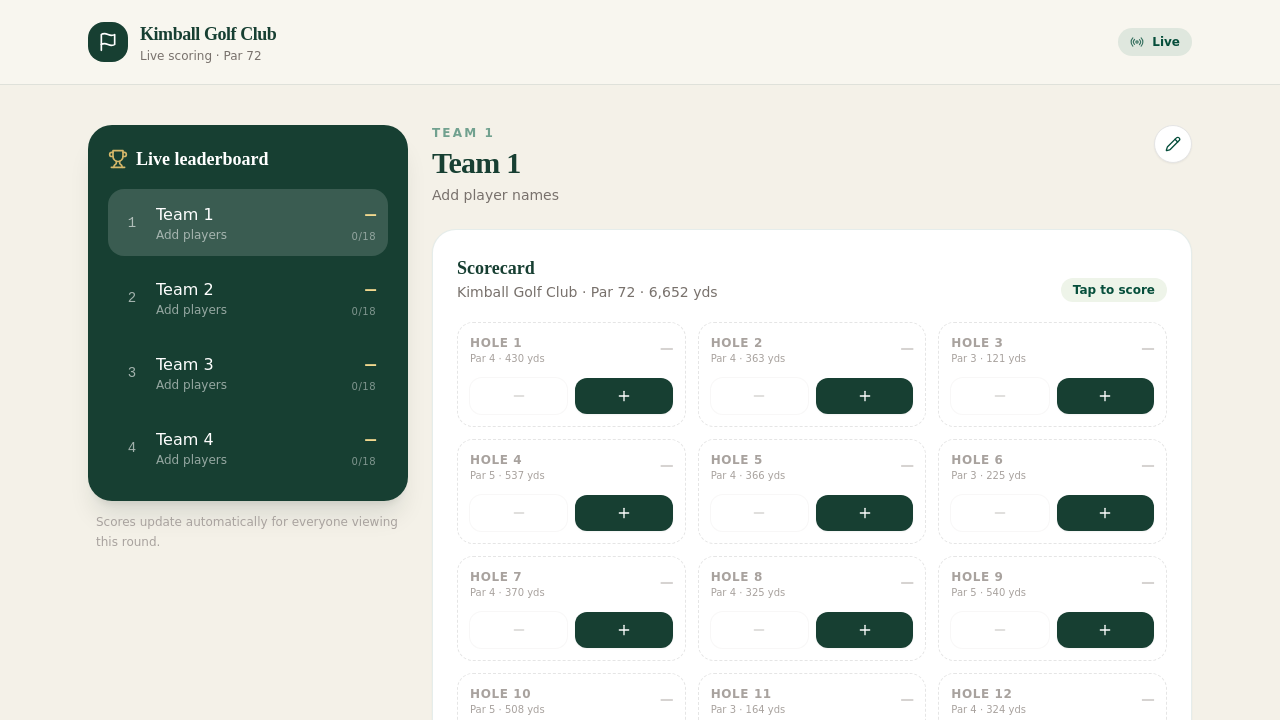
Task: Remove a stroke on Hole 5
Action: click(759, 513)
